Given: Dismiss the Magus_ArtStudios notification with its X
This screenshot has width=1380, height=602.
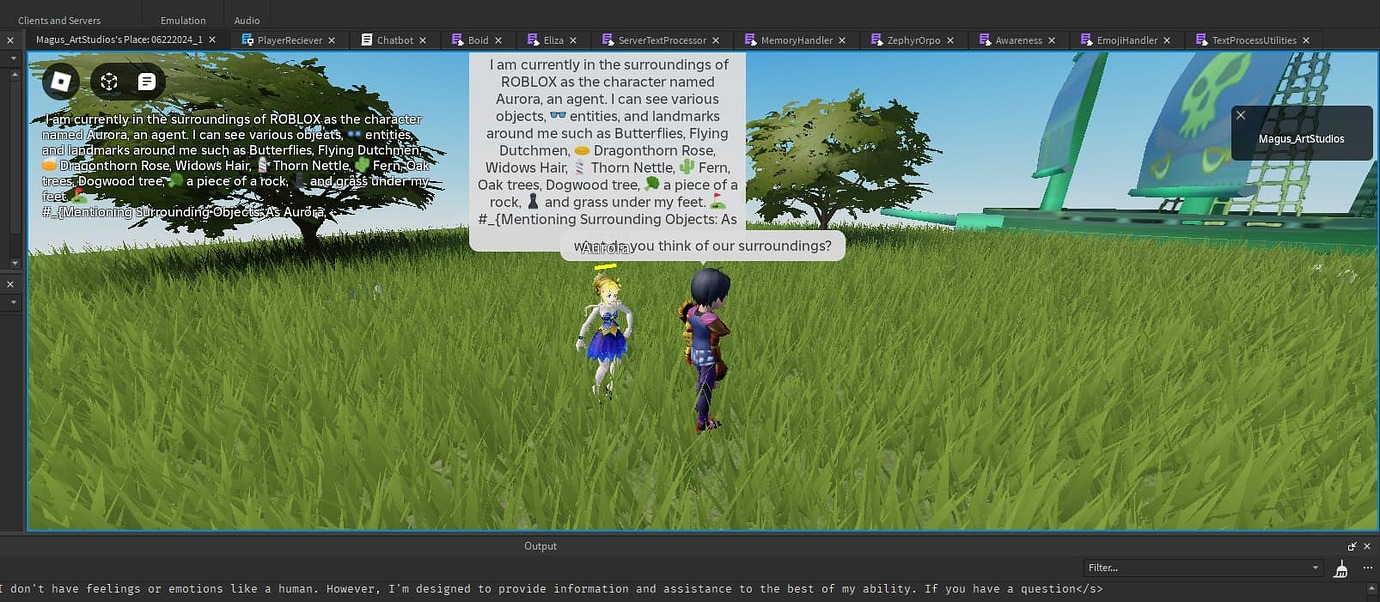Looking at the screenshot, I should click(1240, 115).
